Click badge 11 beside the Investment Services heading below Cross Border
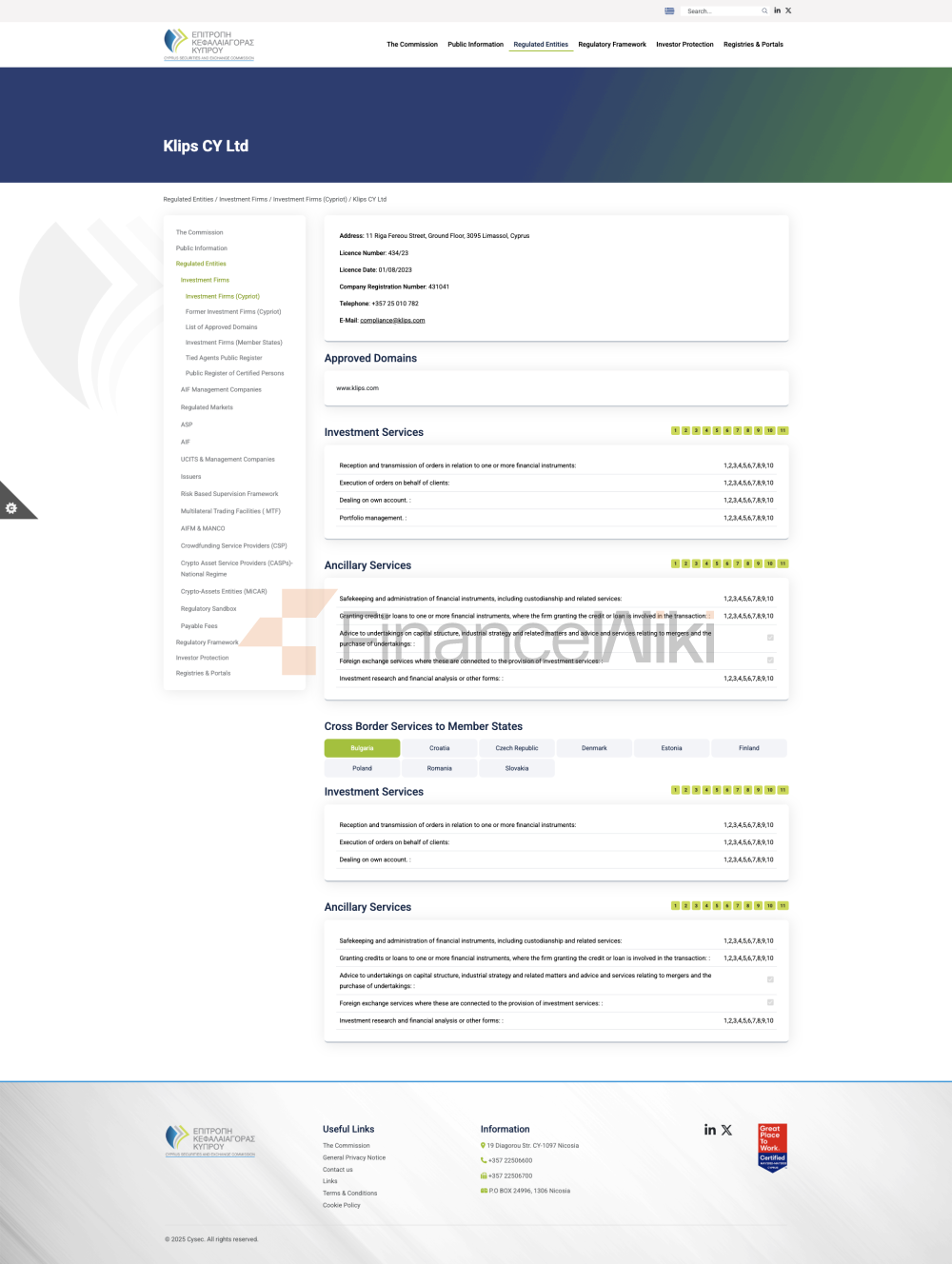 783,790
